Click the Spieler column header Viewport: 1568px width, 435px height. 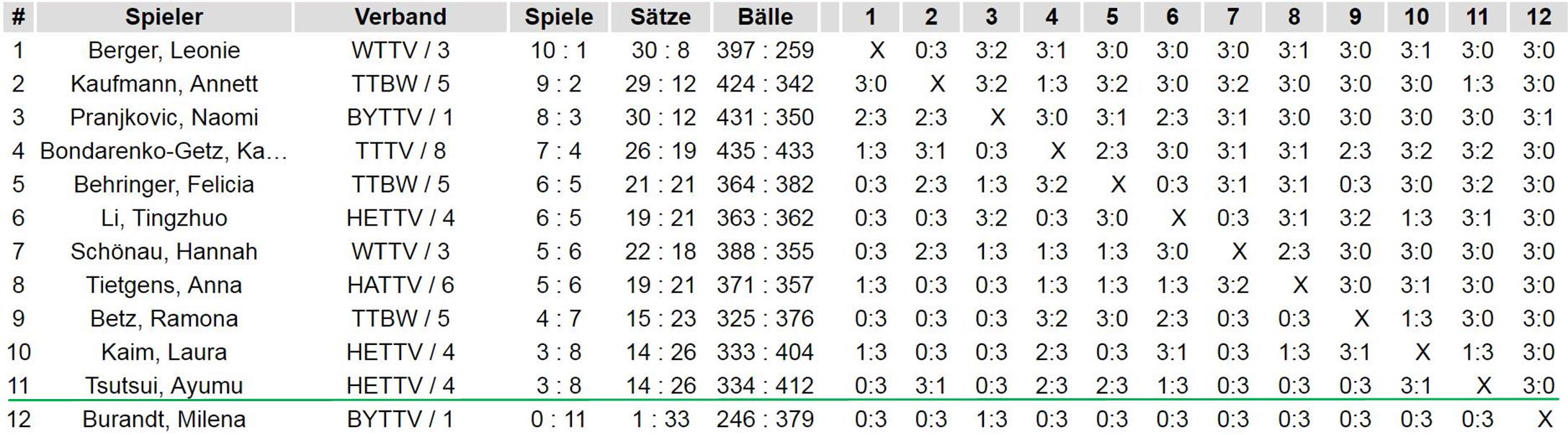(164, 17)
